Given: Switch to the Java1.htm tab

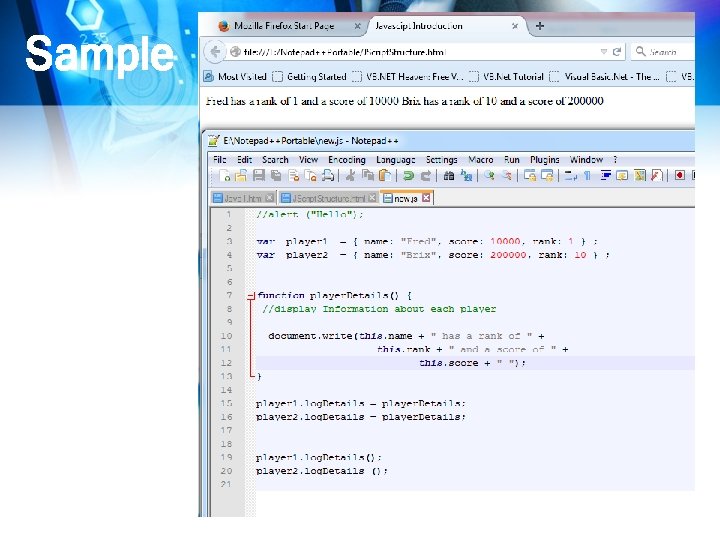Looking at the screenshot, I should pos(243,198).
